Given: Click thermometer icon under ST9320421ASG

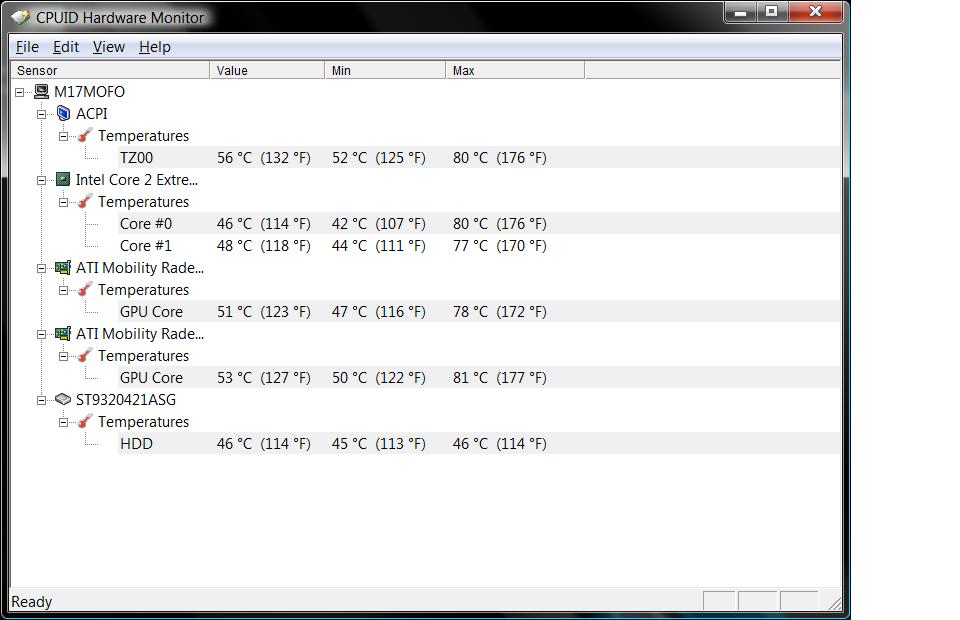Looking at the screenshot, I should [x=85, y=422].
